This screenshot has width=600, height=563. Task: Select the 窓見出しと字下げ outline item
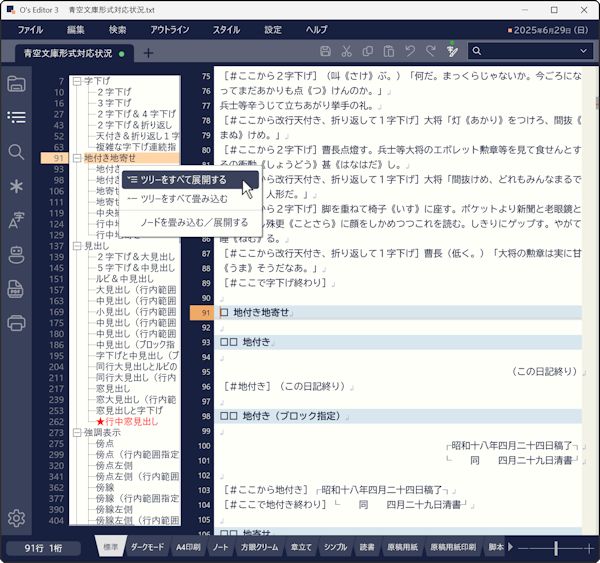pos(129,411)
